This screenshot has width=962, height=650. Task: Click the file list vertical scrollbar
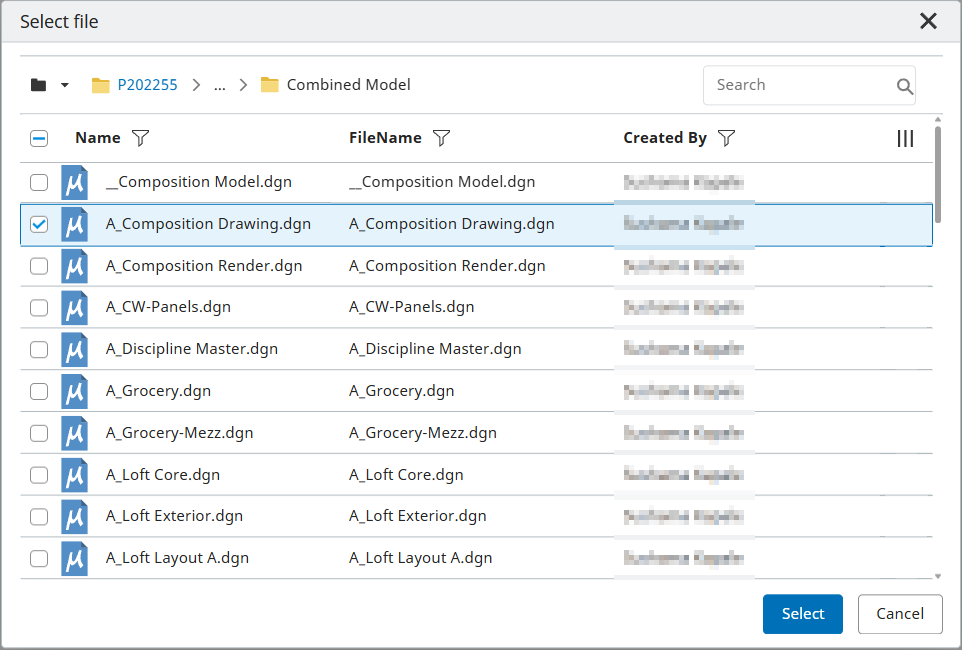(937, 176)
